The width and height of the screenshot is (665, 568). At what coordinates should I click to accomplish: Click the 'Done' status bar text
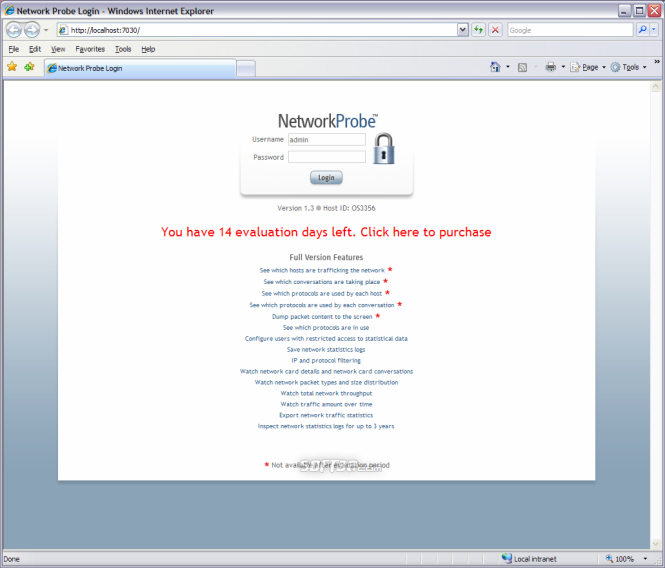click(11, 559)
